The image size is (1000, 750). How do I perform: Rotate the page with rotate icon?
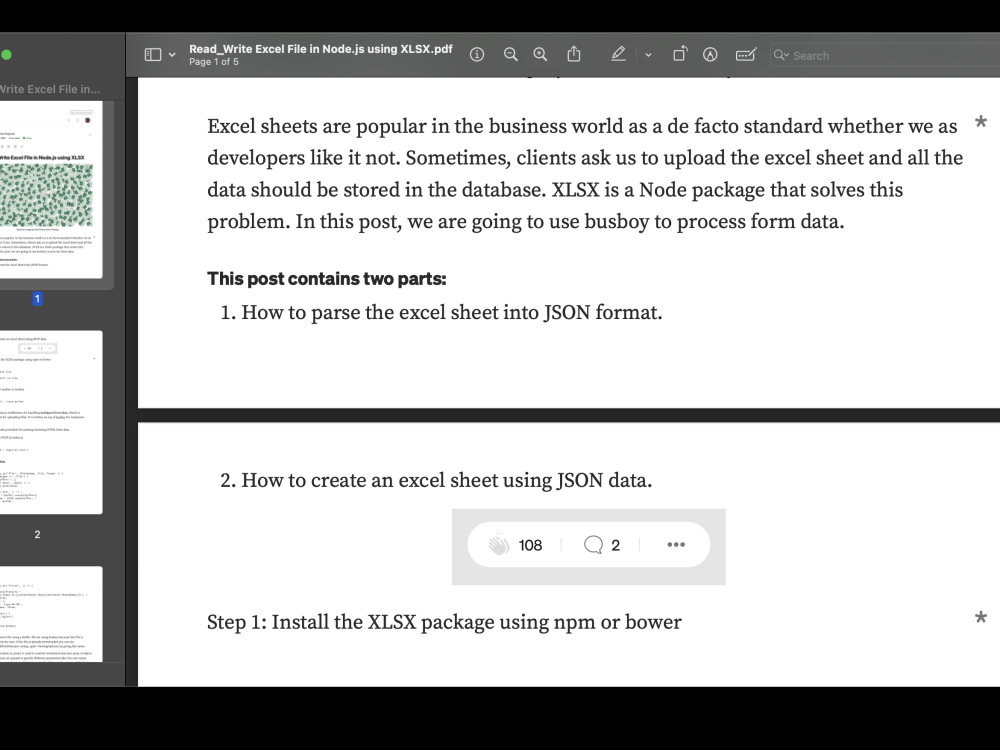[x=680, y=54]
